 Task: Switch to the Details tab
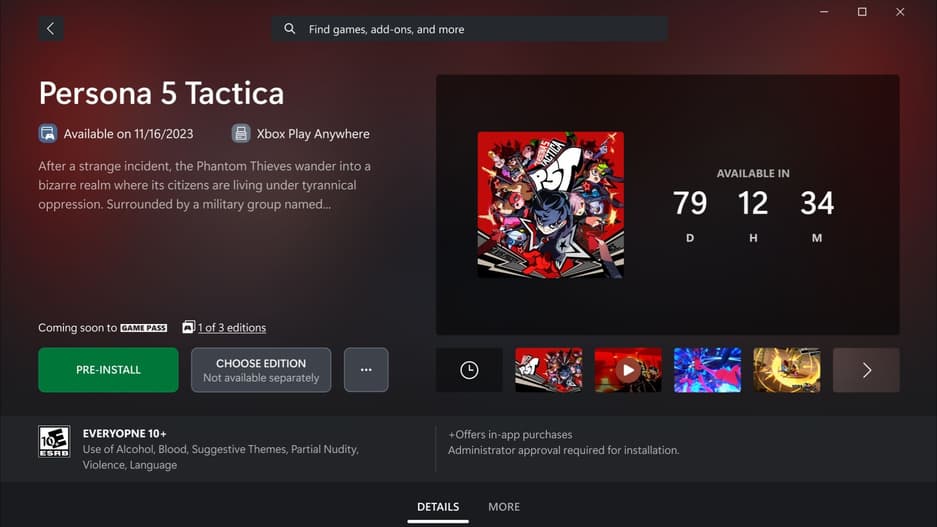tap(438, 507)
